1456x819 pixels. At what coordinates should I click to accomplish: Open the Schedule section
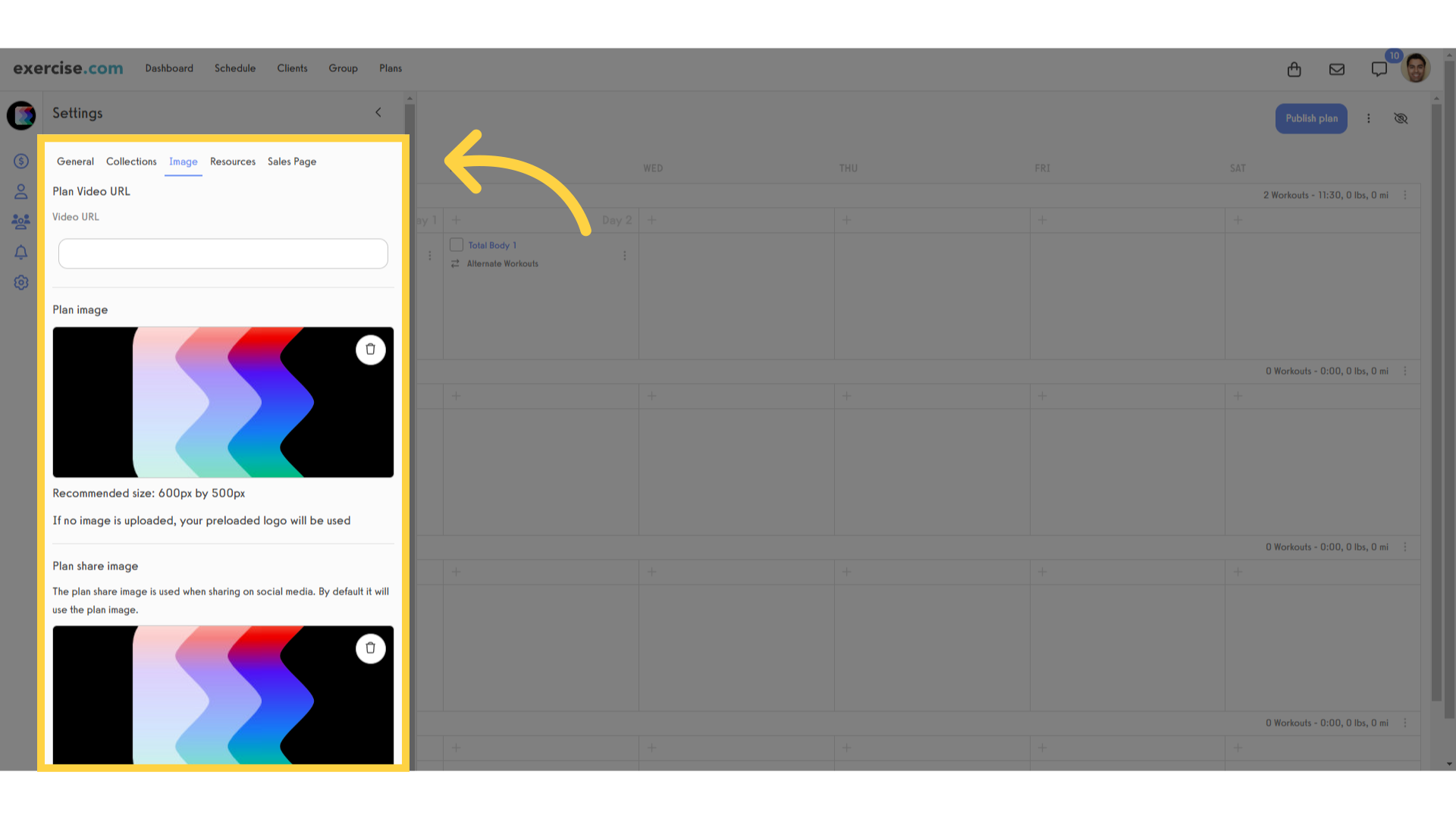(235, 68)
